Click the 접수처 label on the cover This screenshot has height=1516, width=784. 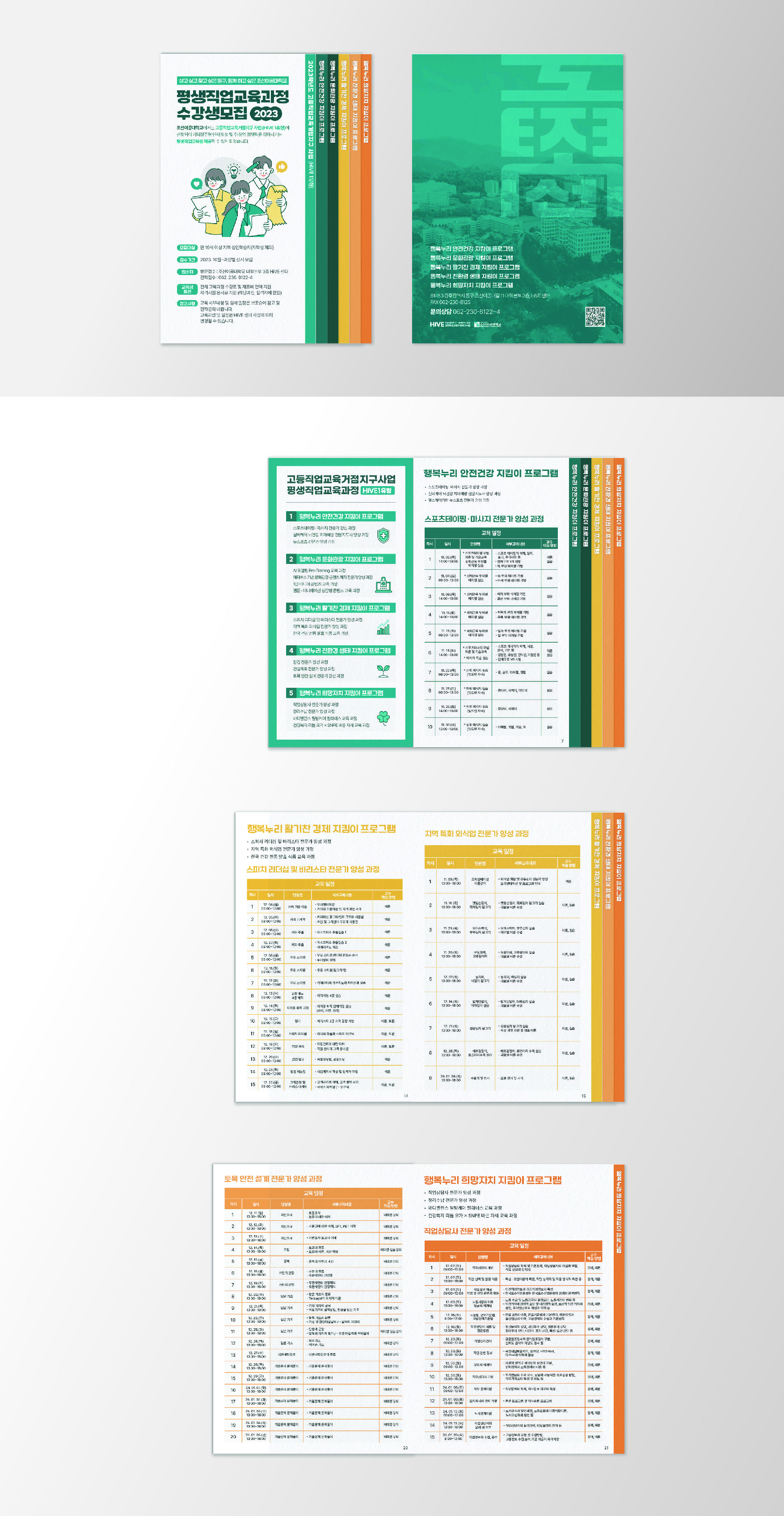pyautogui.click(x=187, y=272)
